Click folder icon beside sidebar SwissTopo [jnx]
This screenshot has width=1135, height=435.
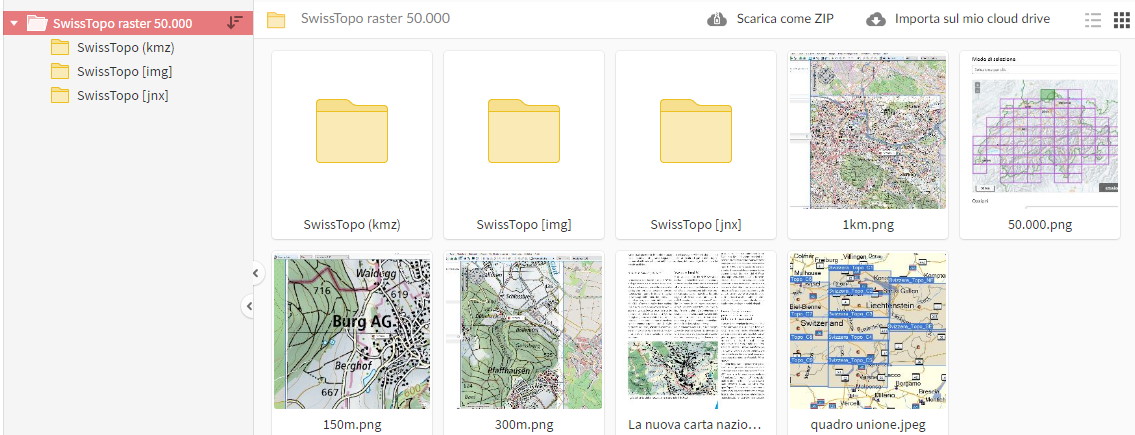(60, 95)
